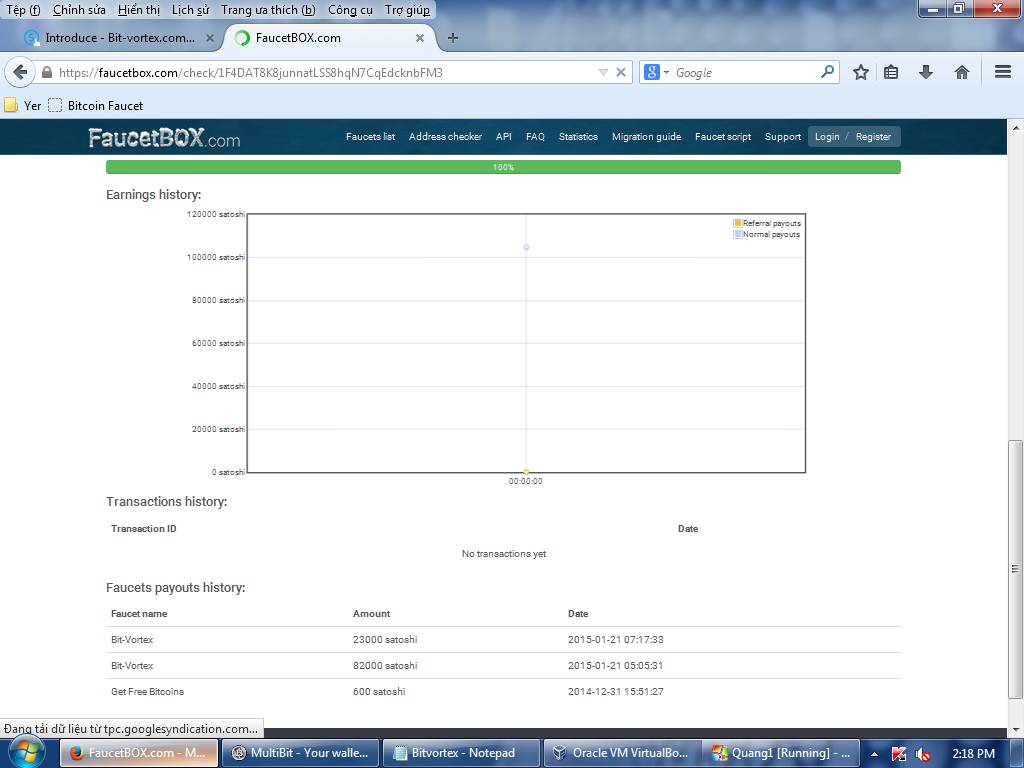The width and height of the screenshot is (1024, 768).
Task: Click the green 100% progress bar
Action: (503, 167)
